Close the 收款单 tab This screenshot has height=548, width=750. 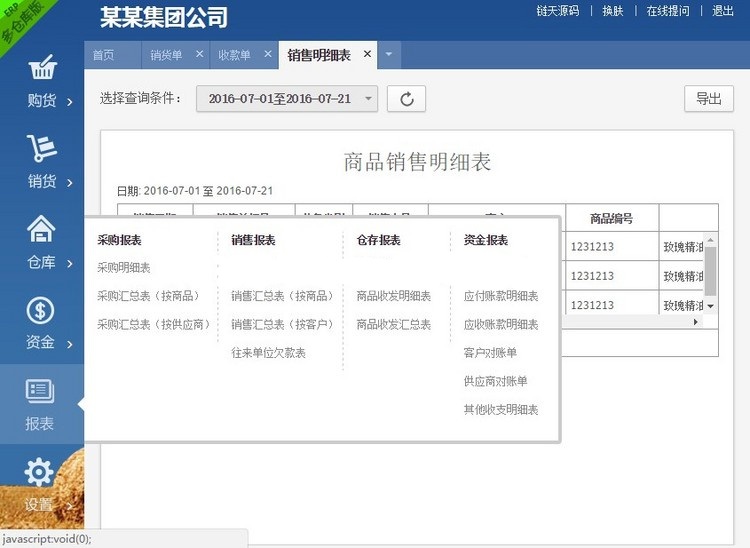pos(268,55)
